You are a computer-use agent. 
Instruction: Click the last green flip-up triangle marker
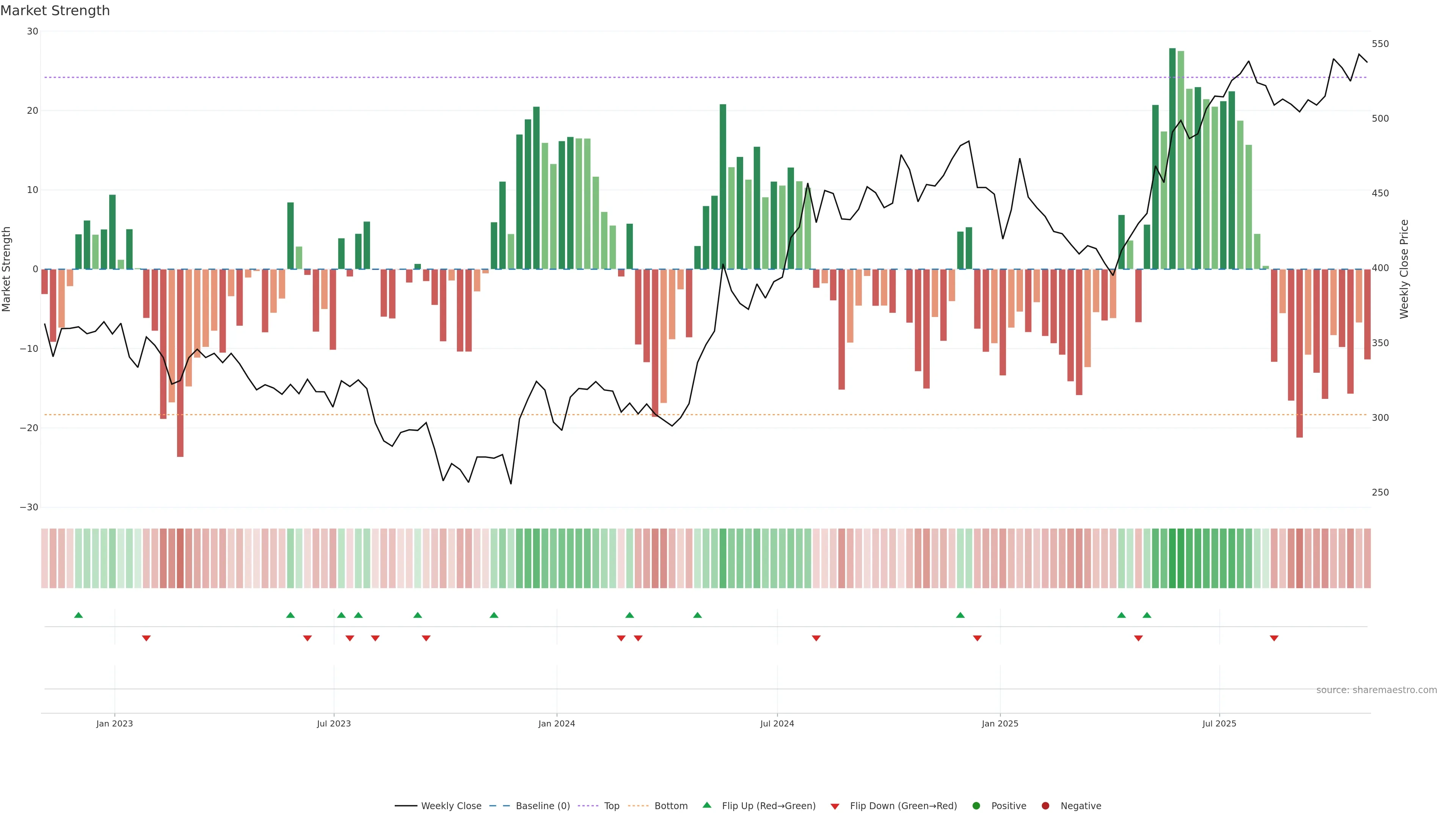click(1147, 615)
